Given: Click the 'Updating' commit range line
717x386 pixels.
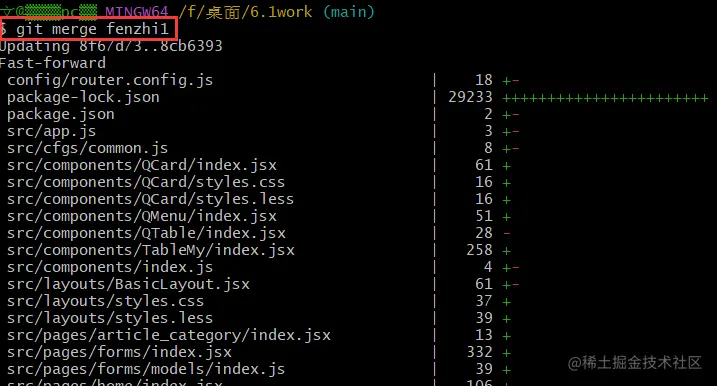Looking at the screenshot, I should [x=111, y=46].
